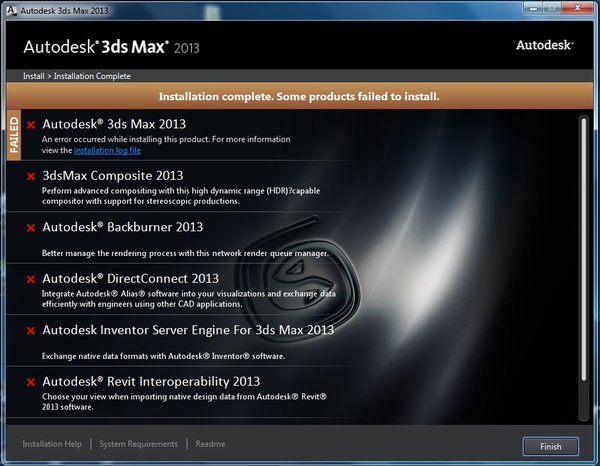Open the Readme link
Screen dimensions: 600x466
pyautogui.click(x=210, y=444)
